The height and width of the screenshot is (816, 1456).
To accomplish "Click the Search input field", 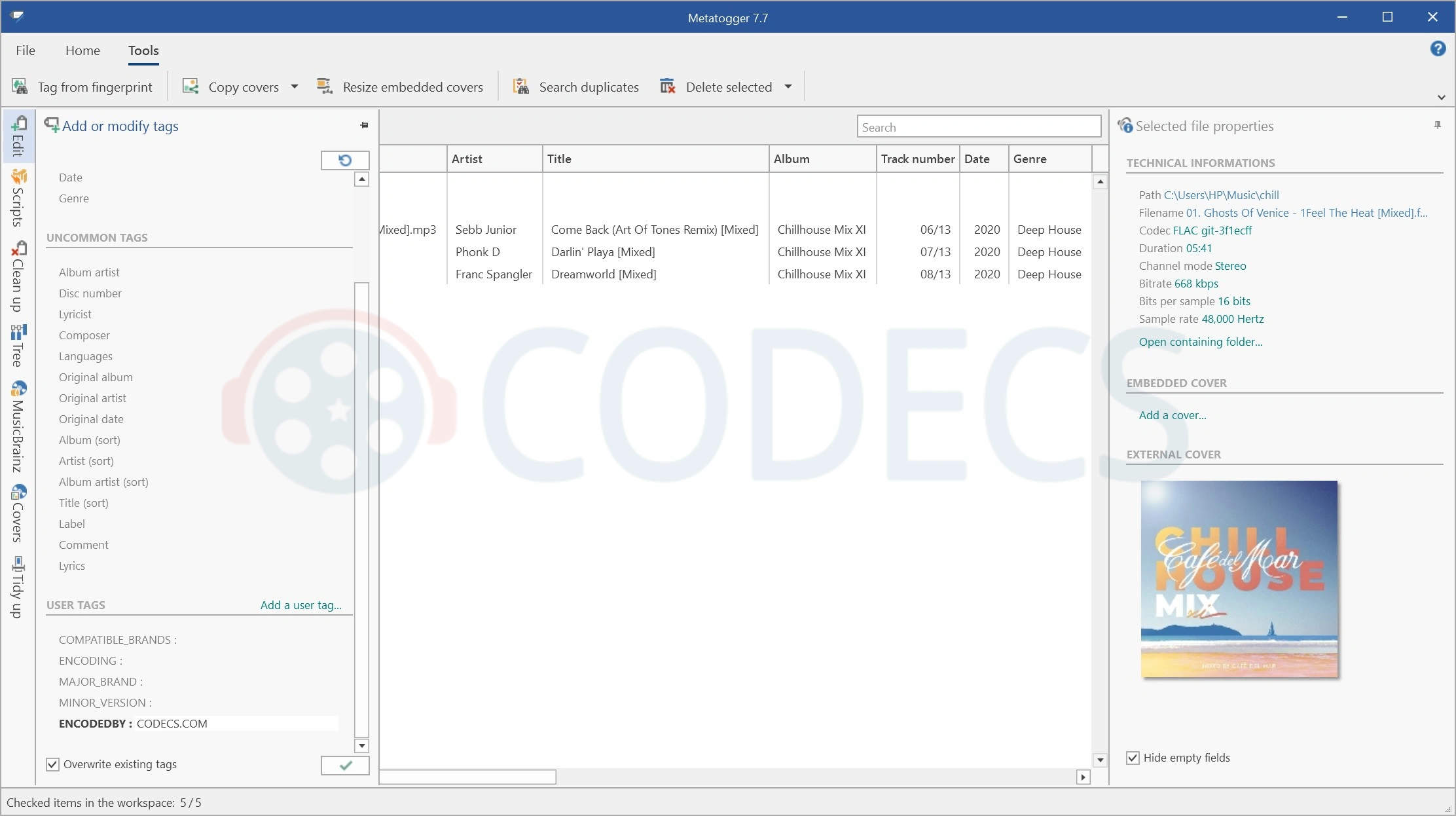I will coord(979,127).
